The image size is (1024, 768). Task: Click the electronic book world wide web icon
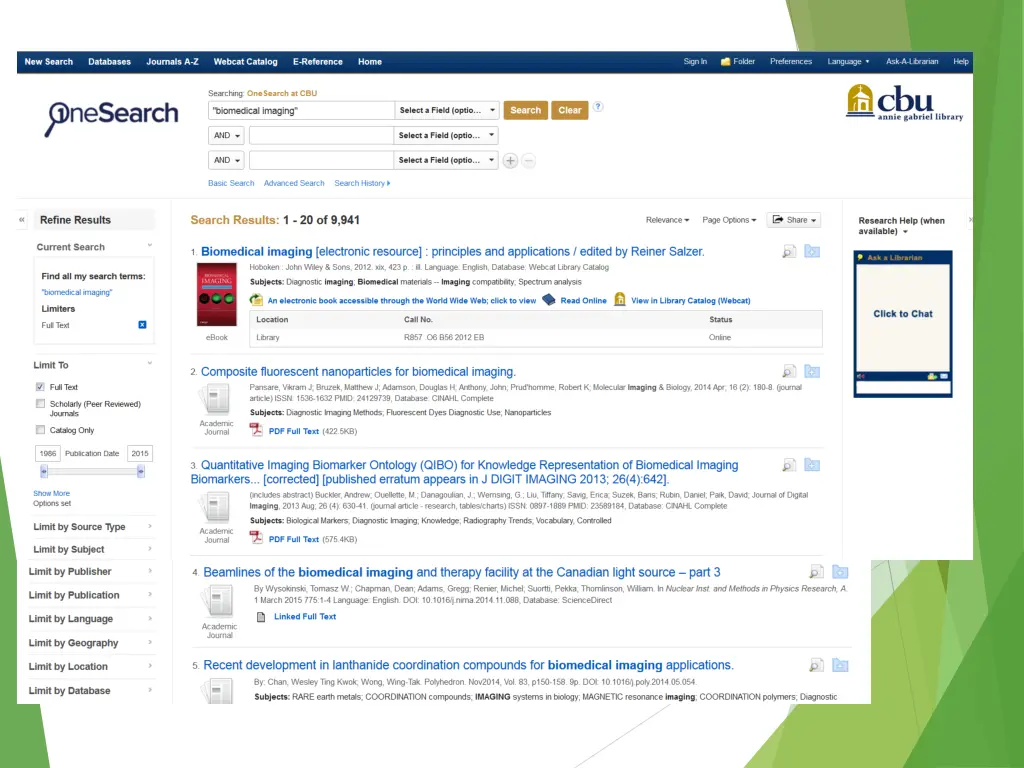[x=256, y=300]
